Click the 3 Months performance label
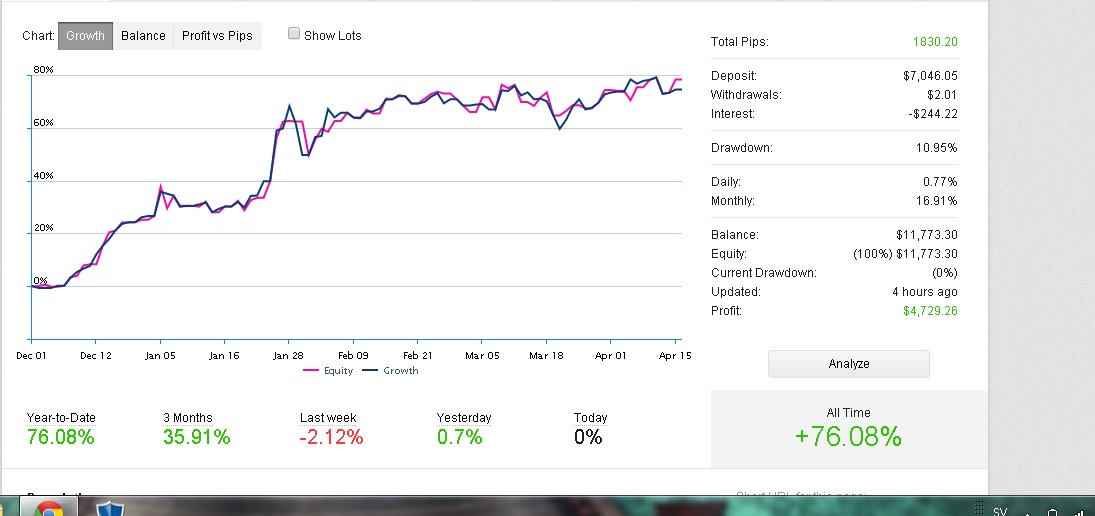1095x516 pixels. coord(187,418)
